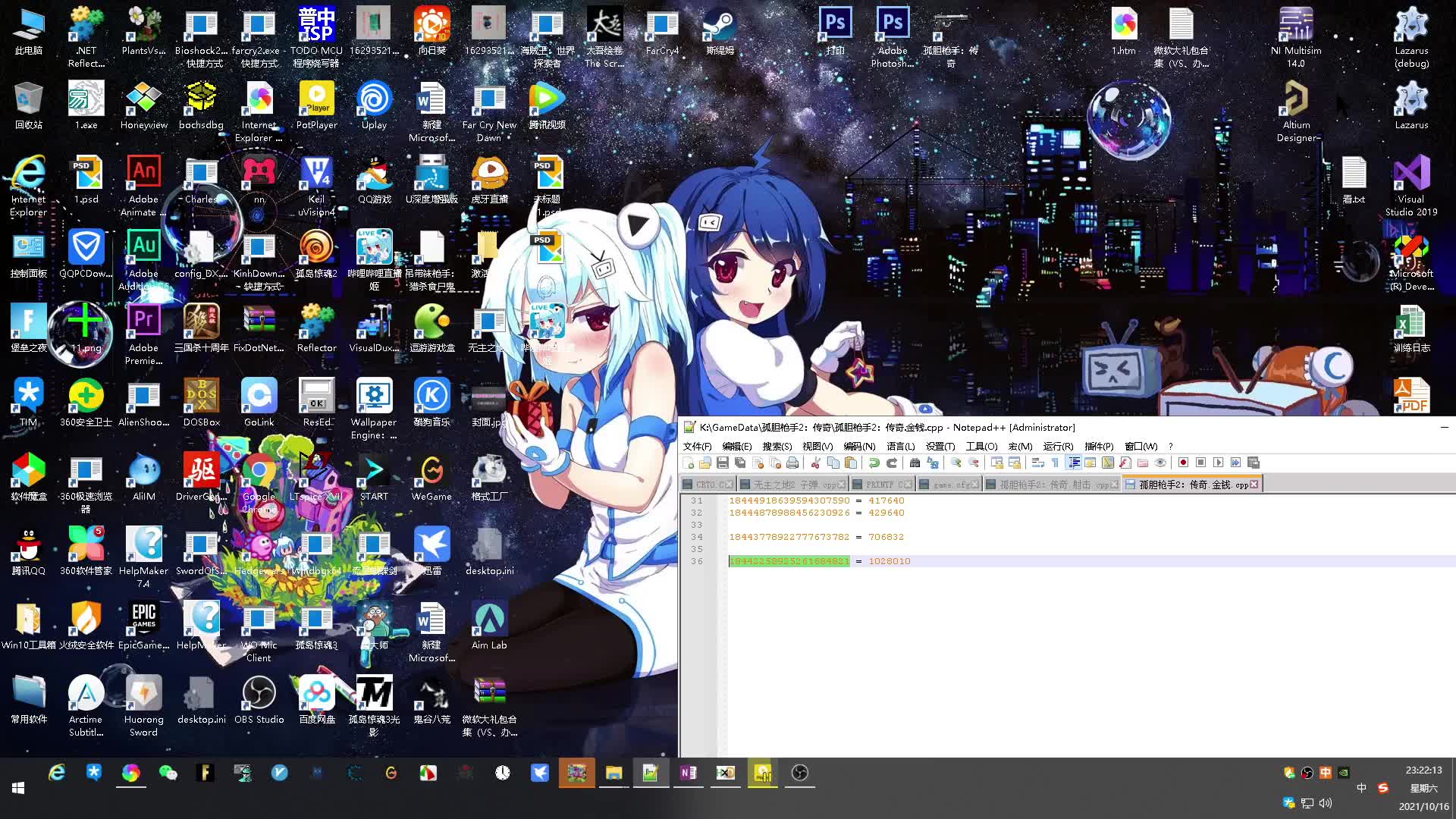Open the Windows Start button
This screenshot has height=819, width=1456.
pos(18,788)
